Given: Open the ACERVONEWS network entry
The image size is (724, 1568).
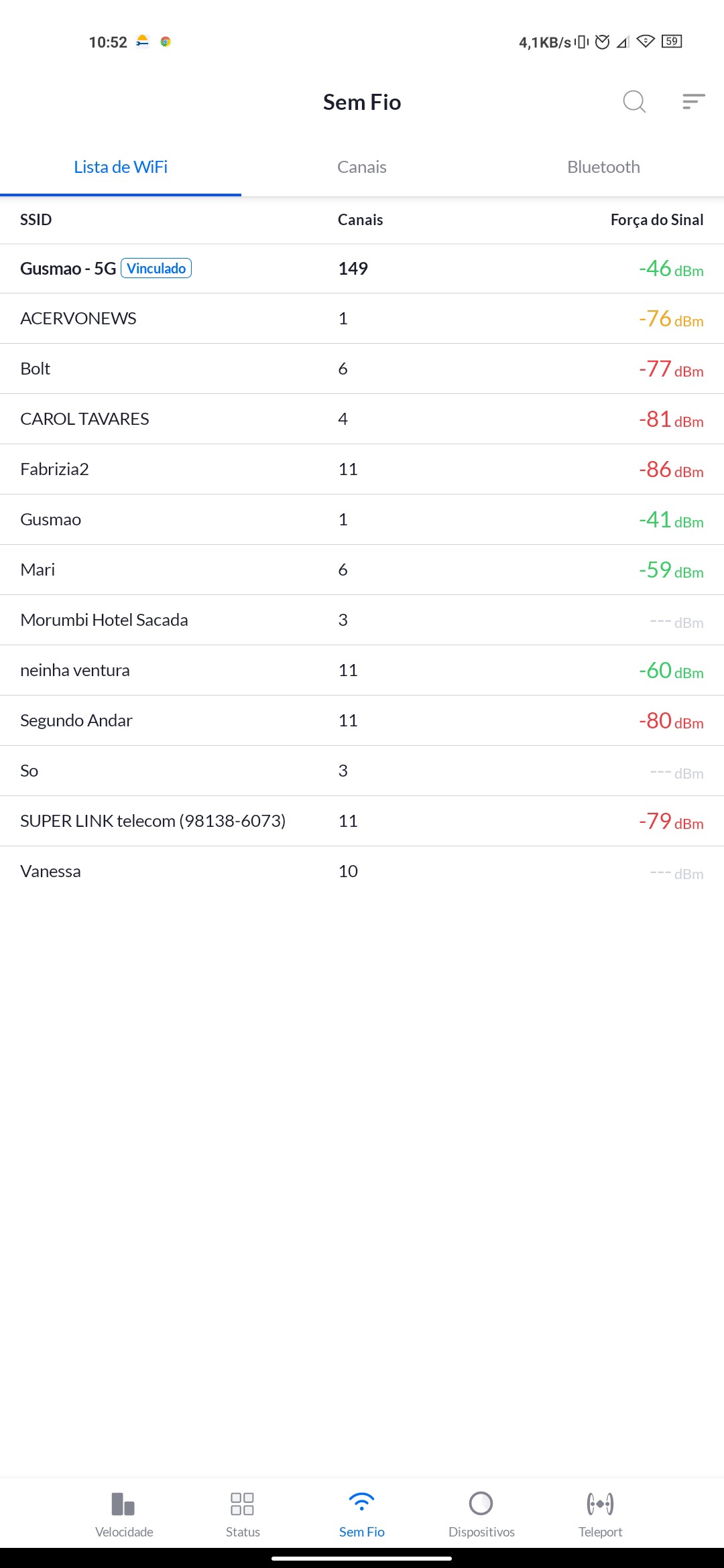Looking at the screenshot, I should (78, 318).
